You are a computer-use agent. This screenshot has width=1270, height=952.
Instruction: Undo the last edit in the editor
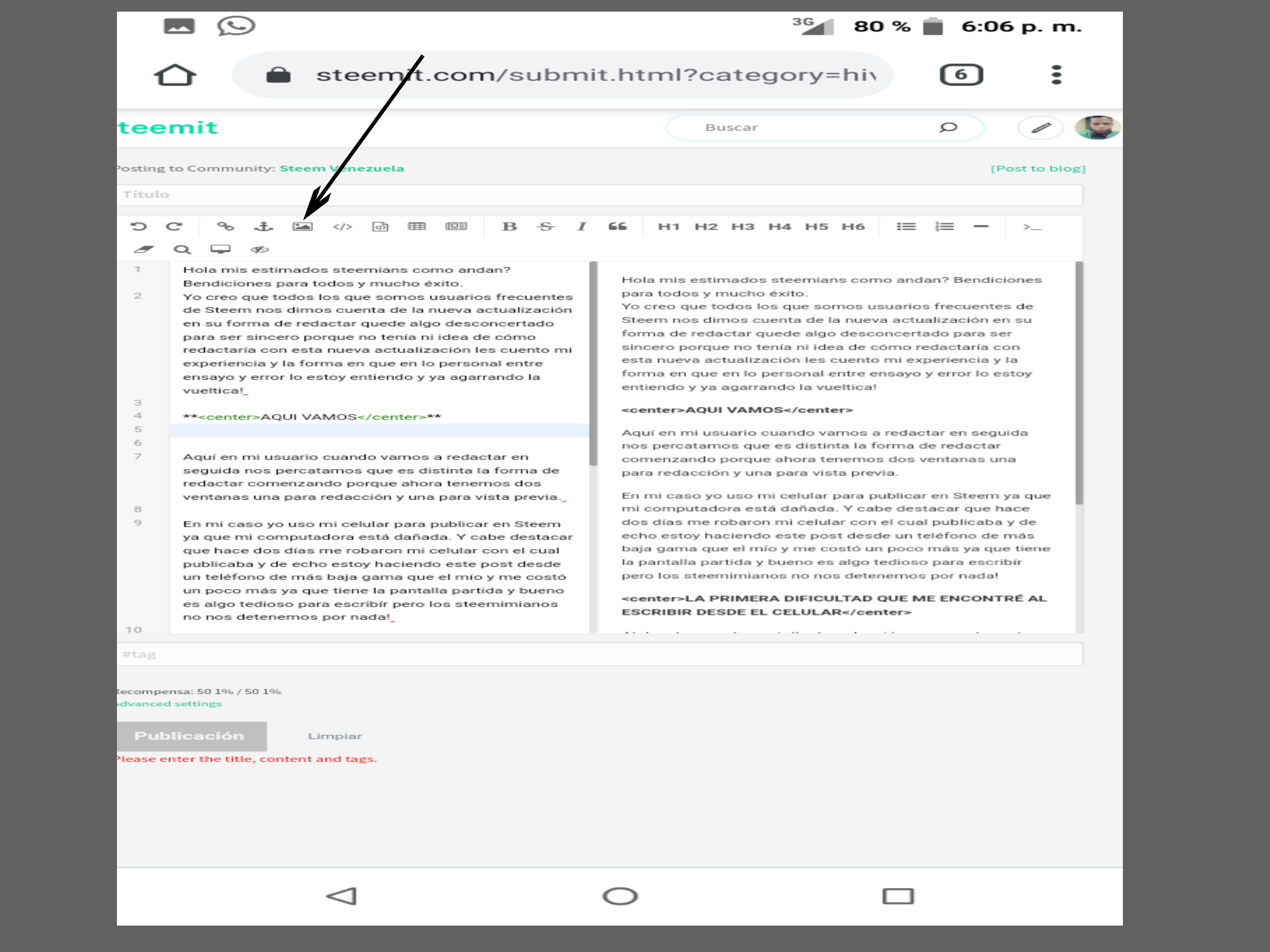[x=138, y=226]
